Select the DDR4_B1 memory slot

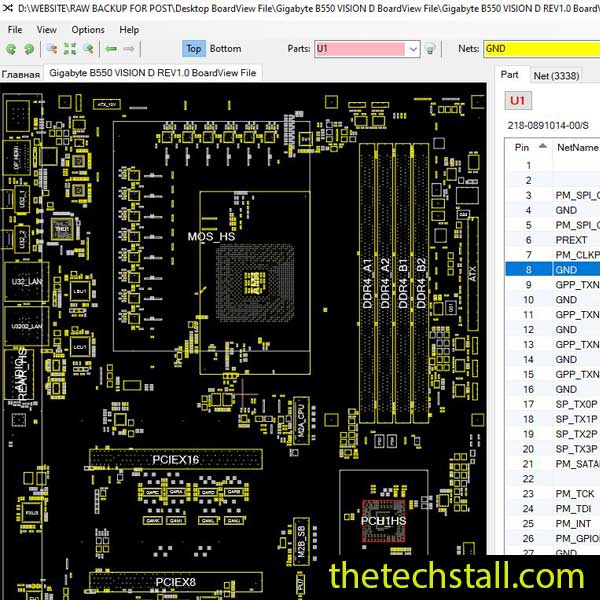[403, 283]
